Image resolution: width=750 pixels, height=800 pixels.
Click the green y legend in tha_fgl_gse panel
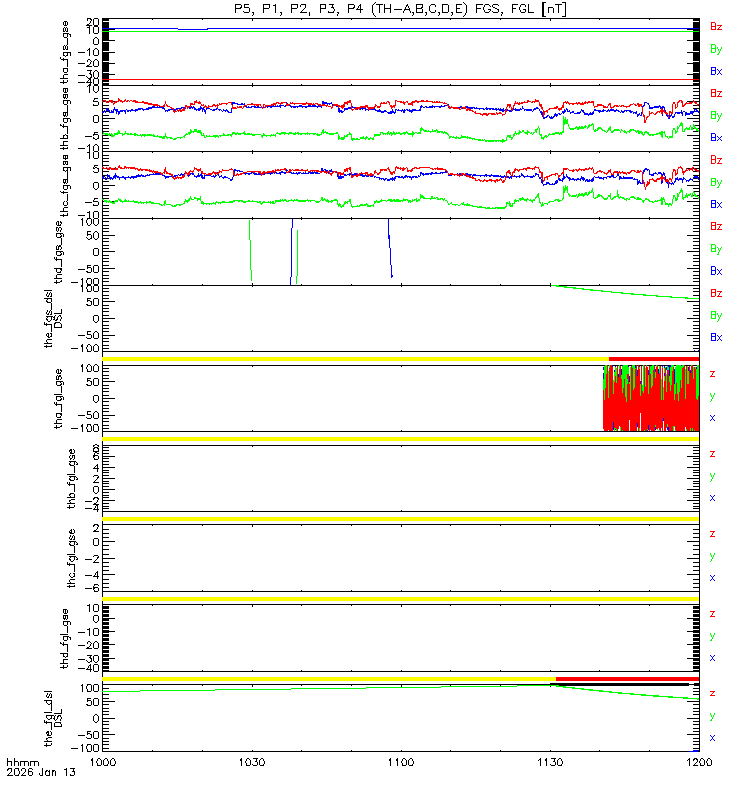712,396
